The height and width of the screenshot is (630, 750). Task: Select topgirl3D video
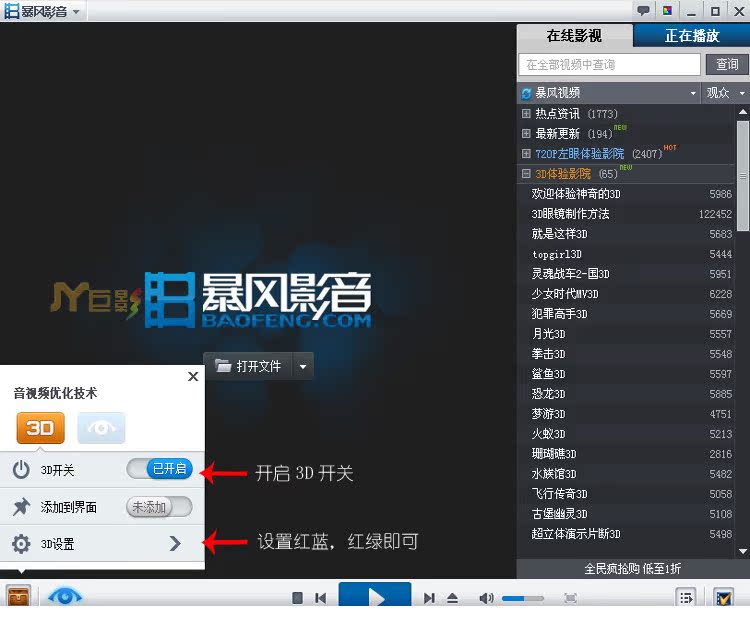[626, 254]
